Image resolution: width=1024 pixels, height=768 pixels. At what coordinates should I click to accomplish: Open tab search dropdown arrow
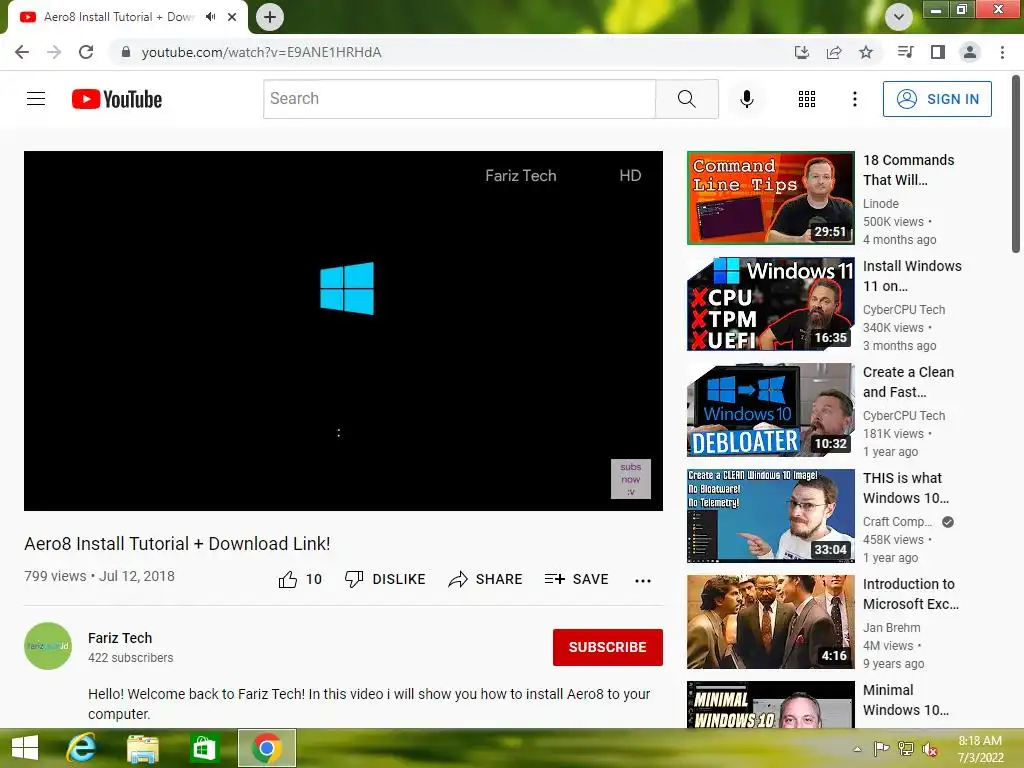898,17
